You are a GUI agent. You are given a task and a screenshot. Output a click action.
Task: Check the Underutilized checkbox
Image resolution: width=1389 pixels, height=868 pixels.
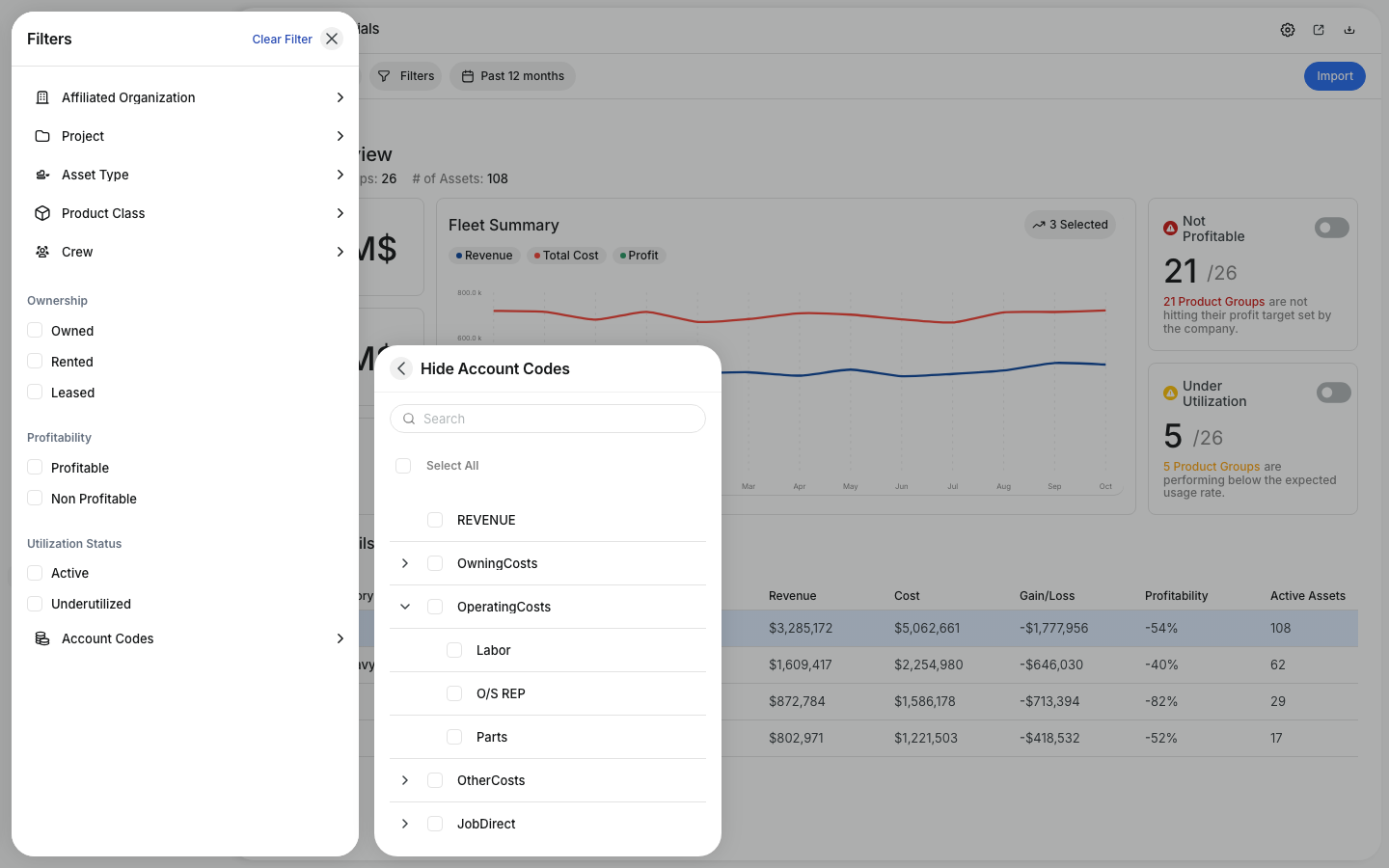[35, 603]
